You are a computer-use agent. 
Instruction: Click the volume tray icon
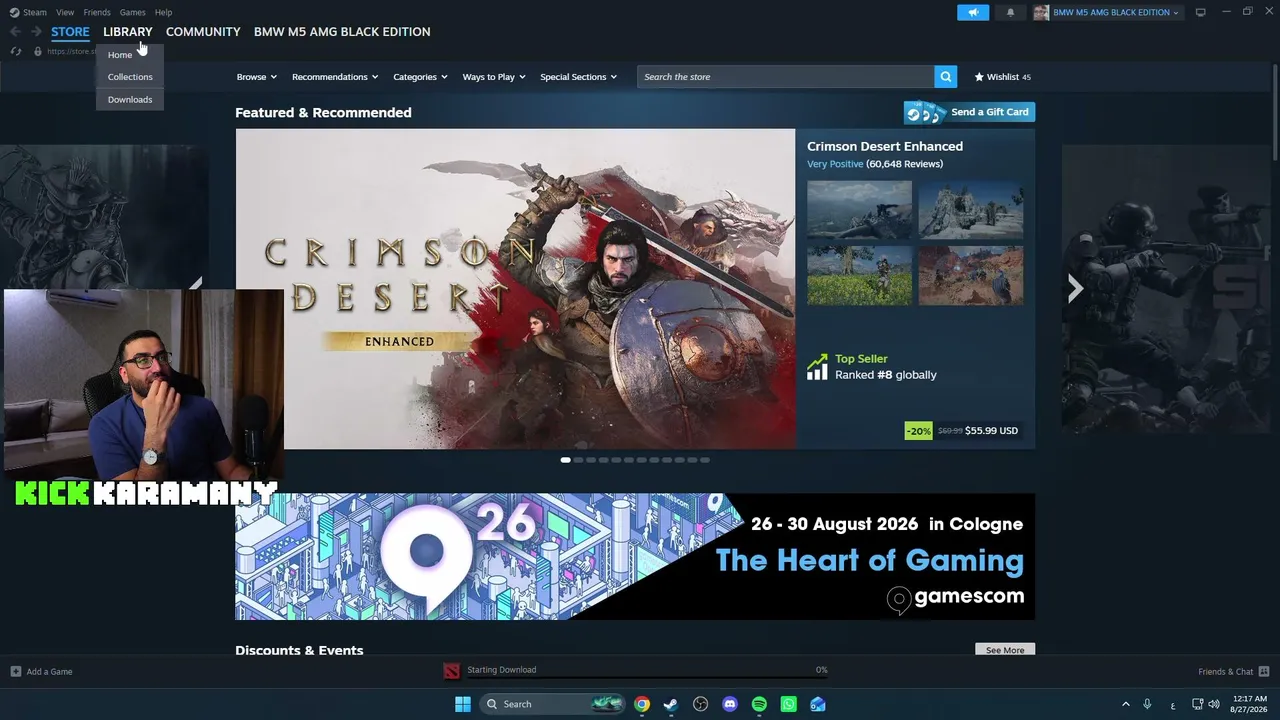coord(1214,704)
